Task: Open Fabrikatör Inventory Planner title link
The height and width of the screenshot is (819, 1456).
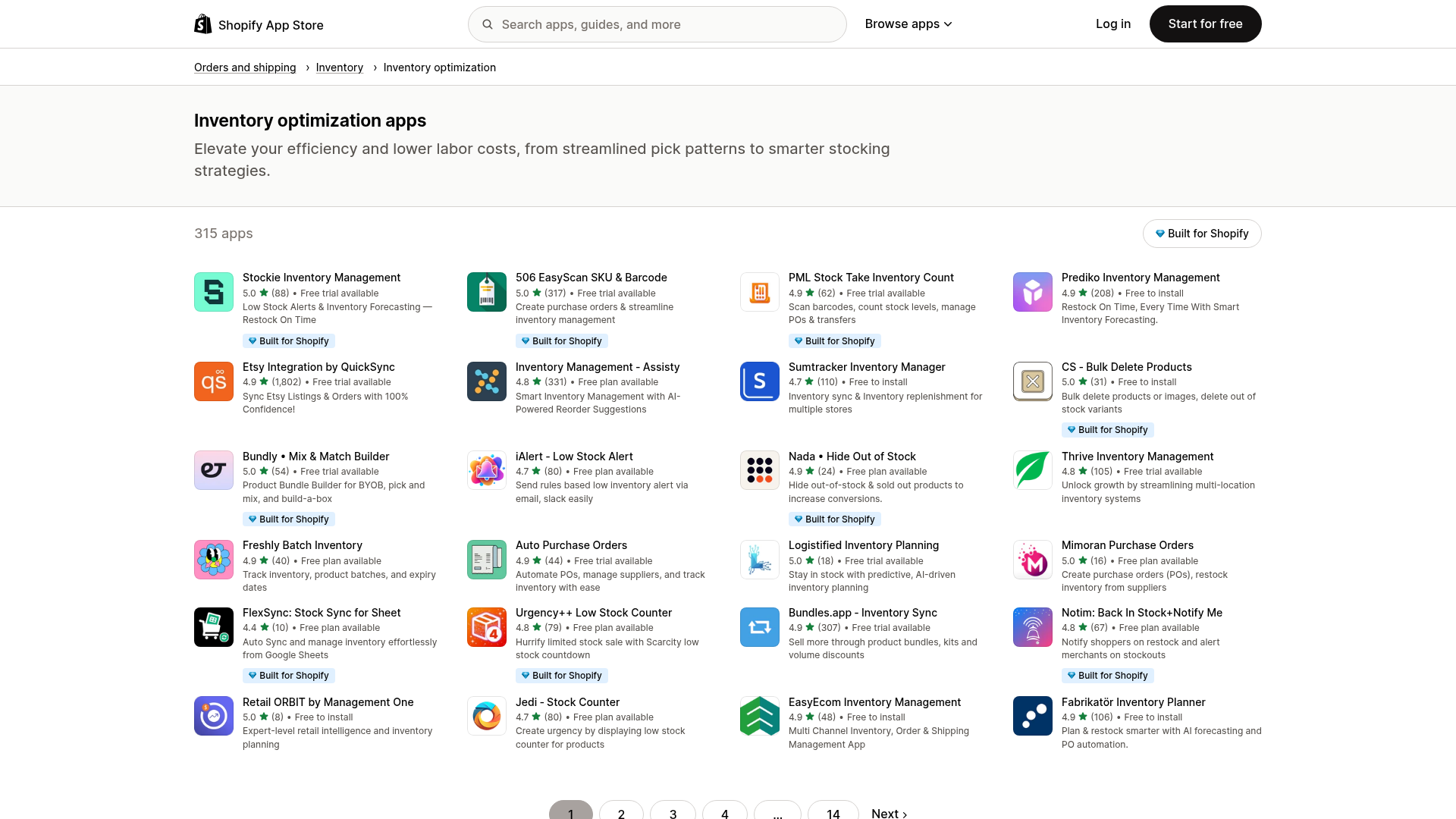Action: (x=1134, y=702)
